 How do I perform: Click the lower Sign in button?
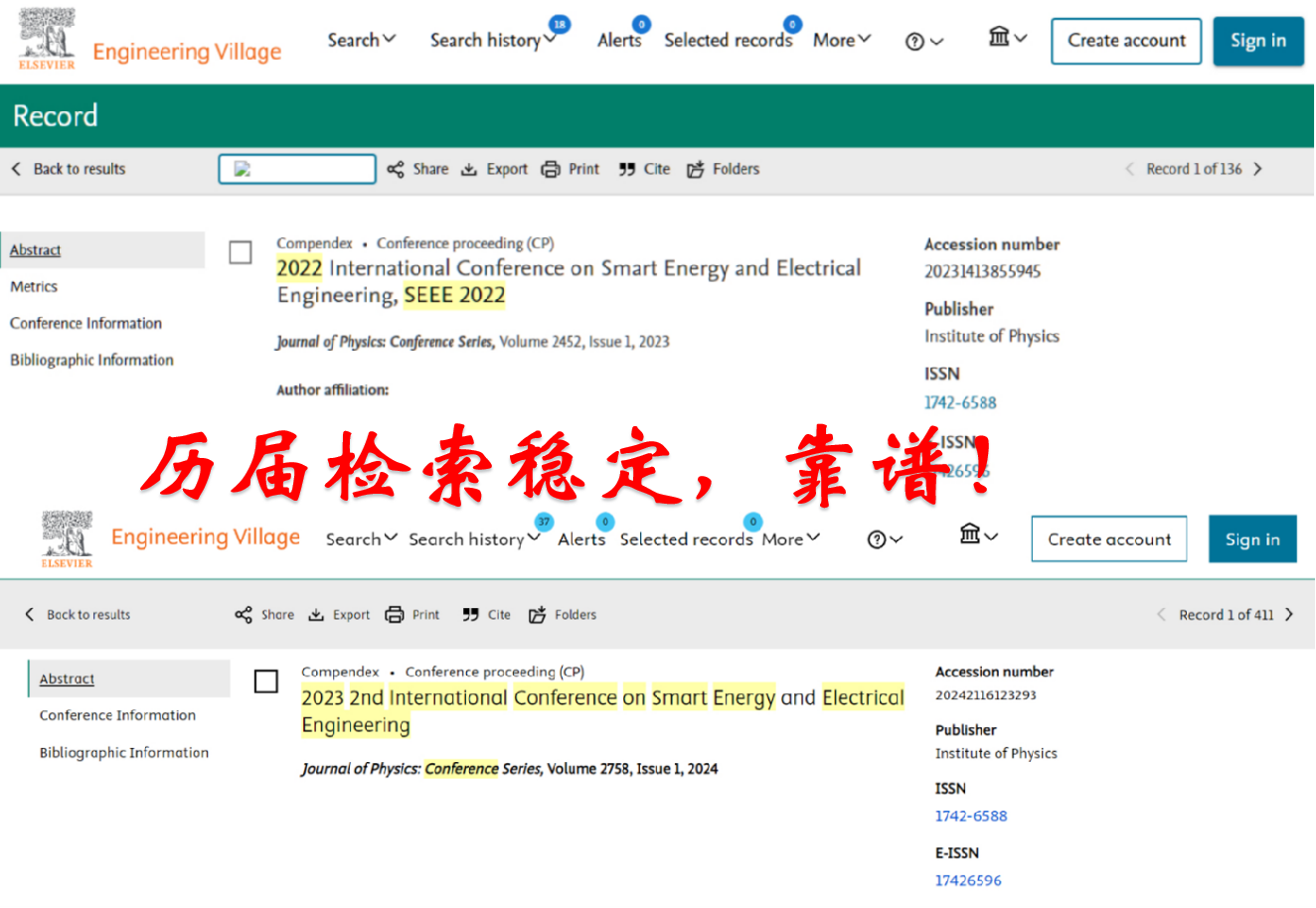[x=1252, y=539]
